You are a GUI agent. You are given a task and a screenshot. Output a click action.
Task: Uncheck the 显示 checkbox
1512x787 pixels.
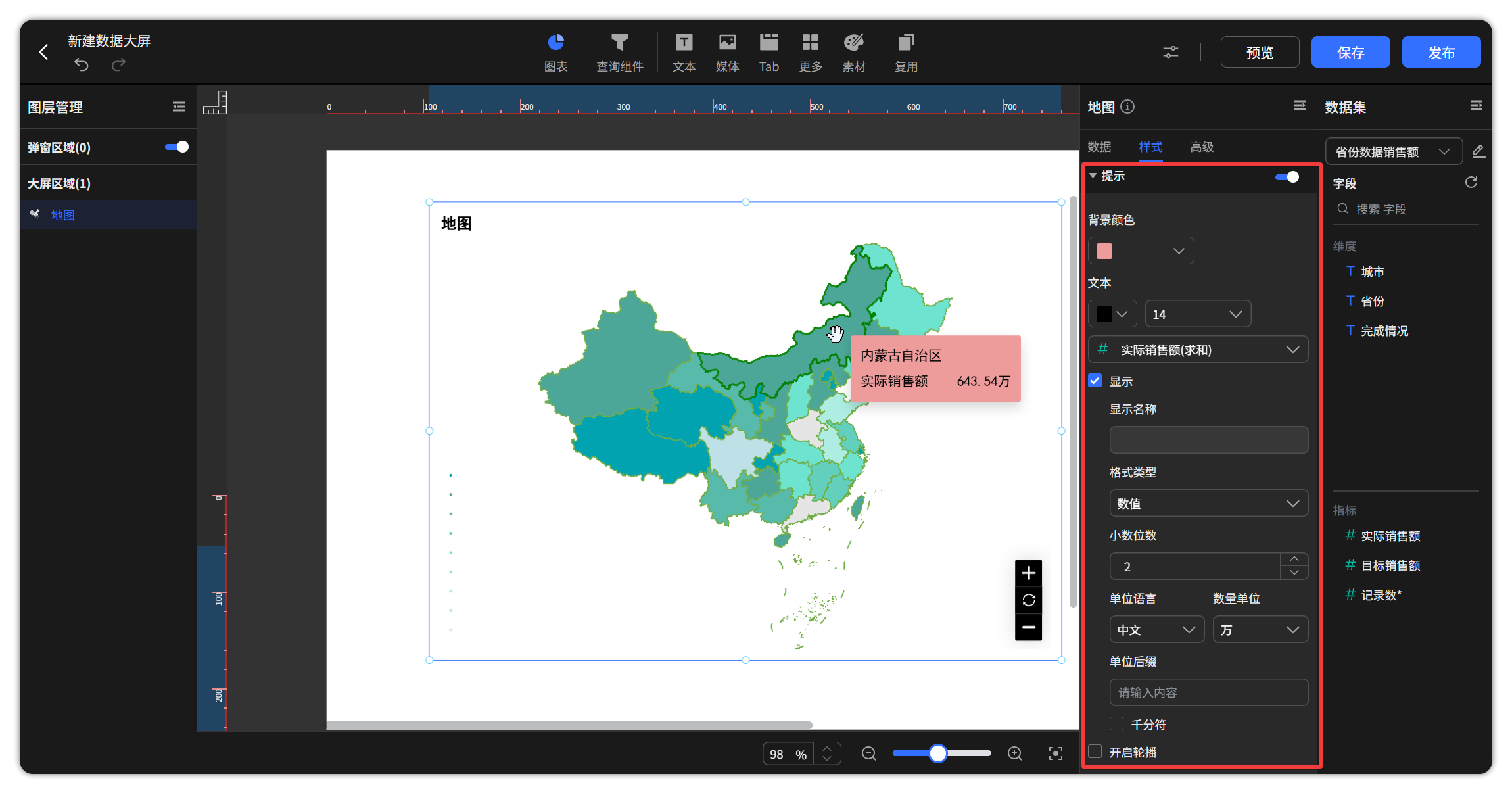point(1095,381)
